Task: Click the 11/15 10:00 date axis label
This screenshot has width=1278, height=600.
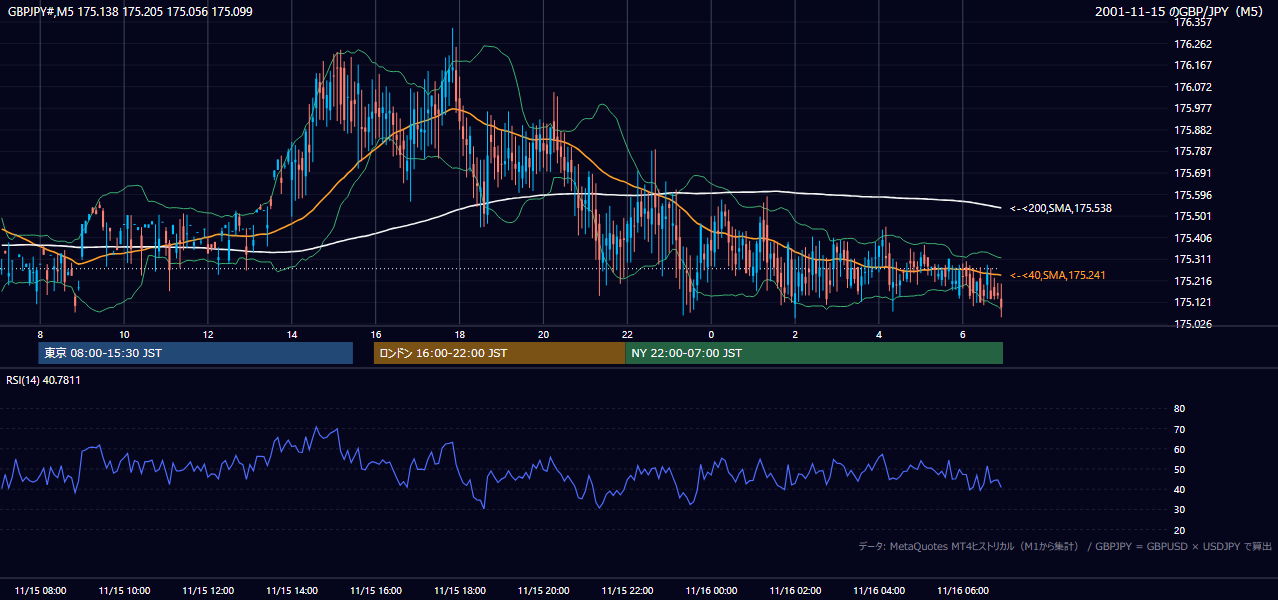Action: tap(125, 590)
